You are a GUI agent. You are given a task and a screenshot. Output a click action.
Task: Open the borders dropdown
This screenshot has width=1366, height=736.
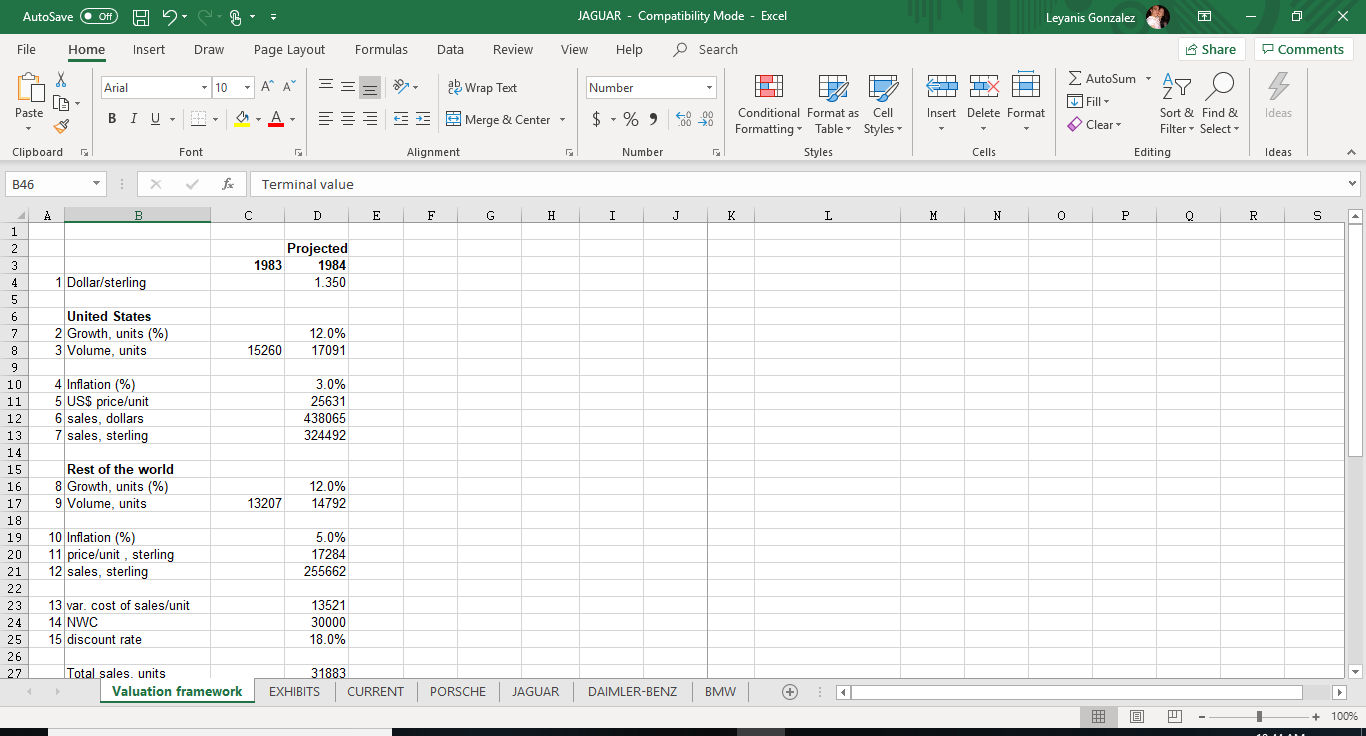(x=215, y=120)
